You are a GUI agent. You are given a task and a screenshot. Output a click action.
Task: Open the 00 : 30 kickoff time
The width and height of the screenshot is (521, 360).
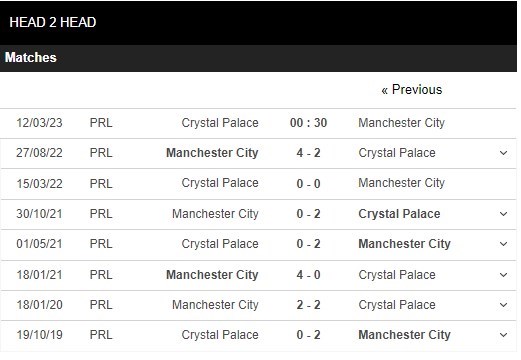pyautogui.click(x=308, y=123)
